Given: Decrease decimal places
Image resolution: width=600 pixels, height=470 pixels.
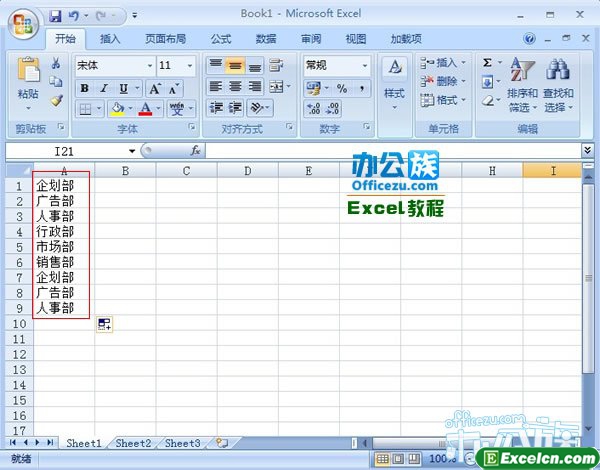Looking at the screenshot, I should pos(332,109).
